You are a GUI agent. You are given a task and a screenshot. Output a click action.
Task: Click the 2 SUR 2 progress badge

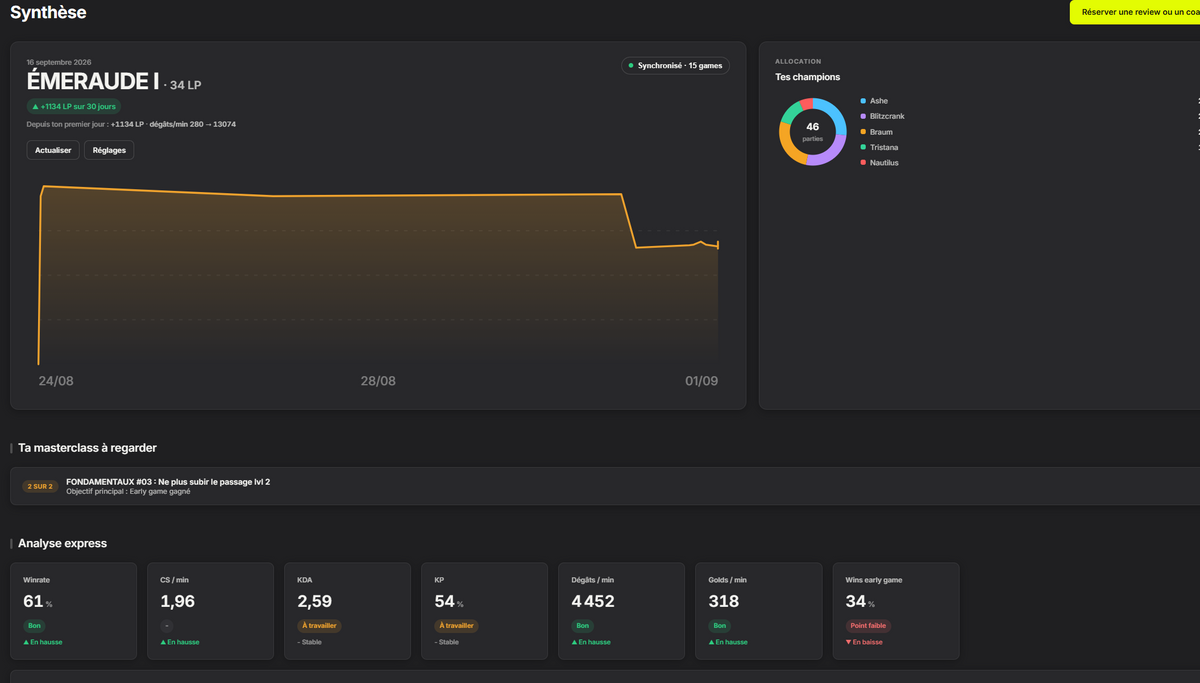click(40, 487)
